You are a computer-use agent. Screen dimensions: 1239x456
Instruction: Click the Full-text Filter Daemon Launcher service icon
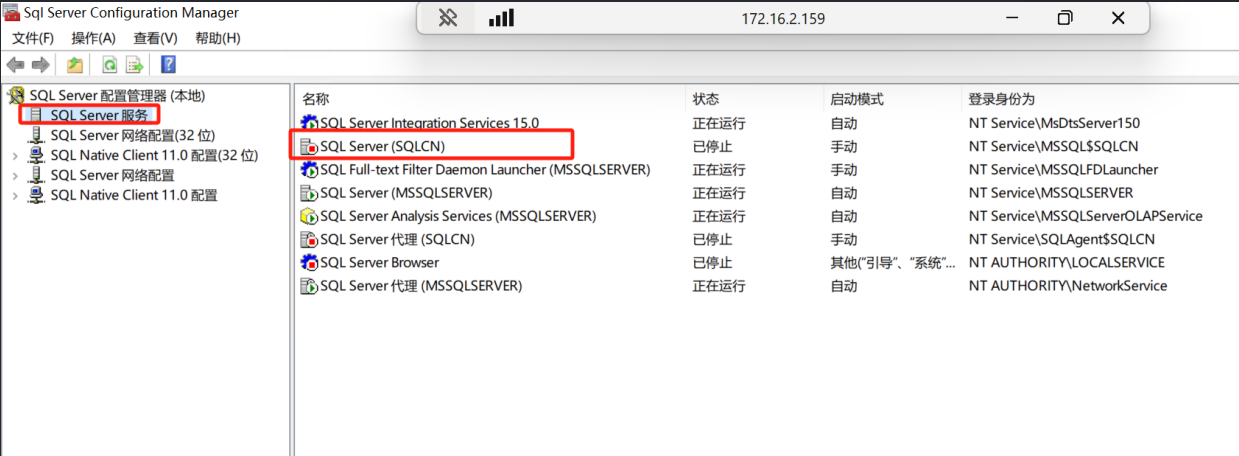(309, 170)
